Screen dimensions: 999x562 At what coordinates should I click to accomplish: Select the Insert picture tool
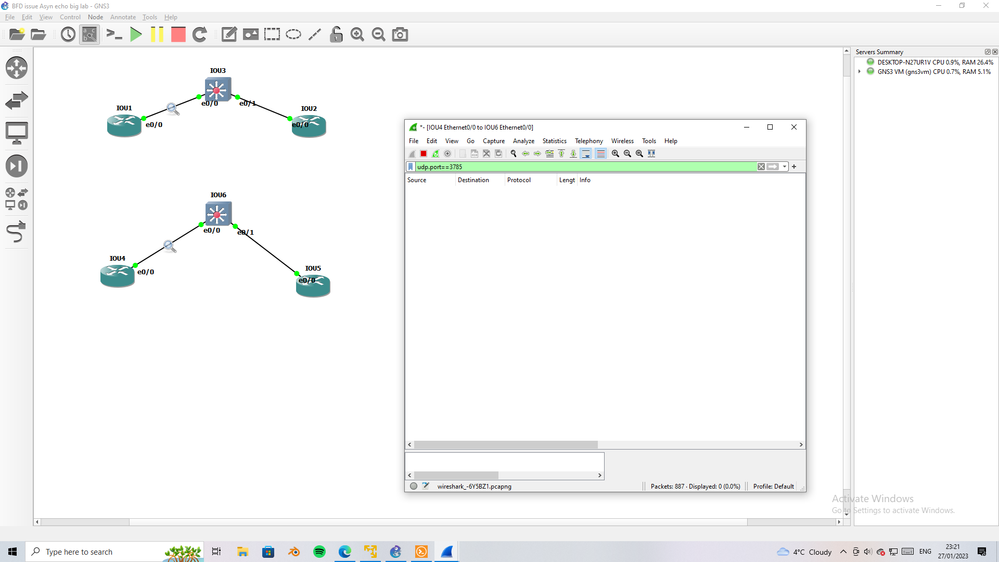(x=251, y=34)
